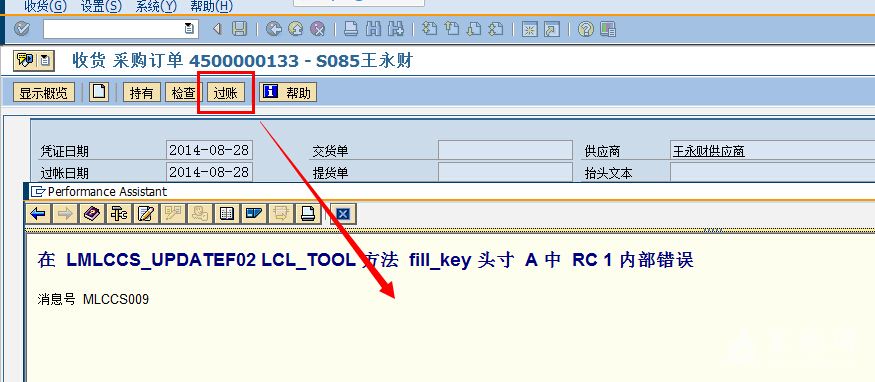Click the message number MLCCS009 text
The width and height of the screenshot is (875, 382).
click(116, 299)
